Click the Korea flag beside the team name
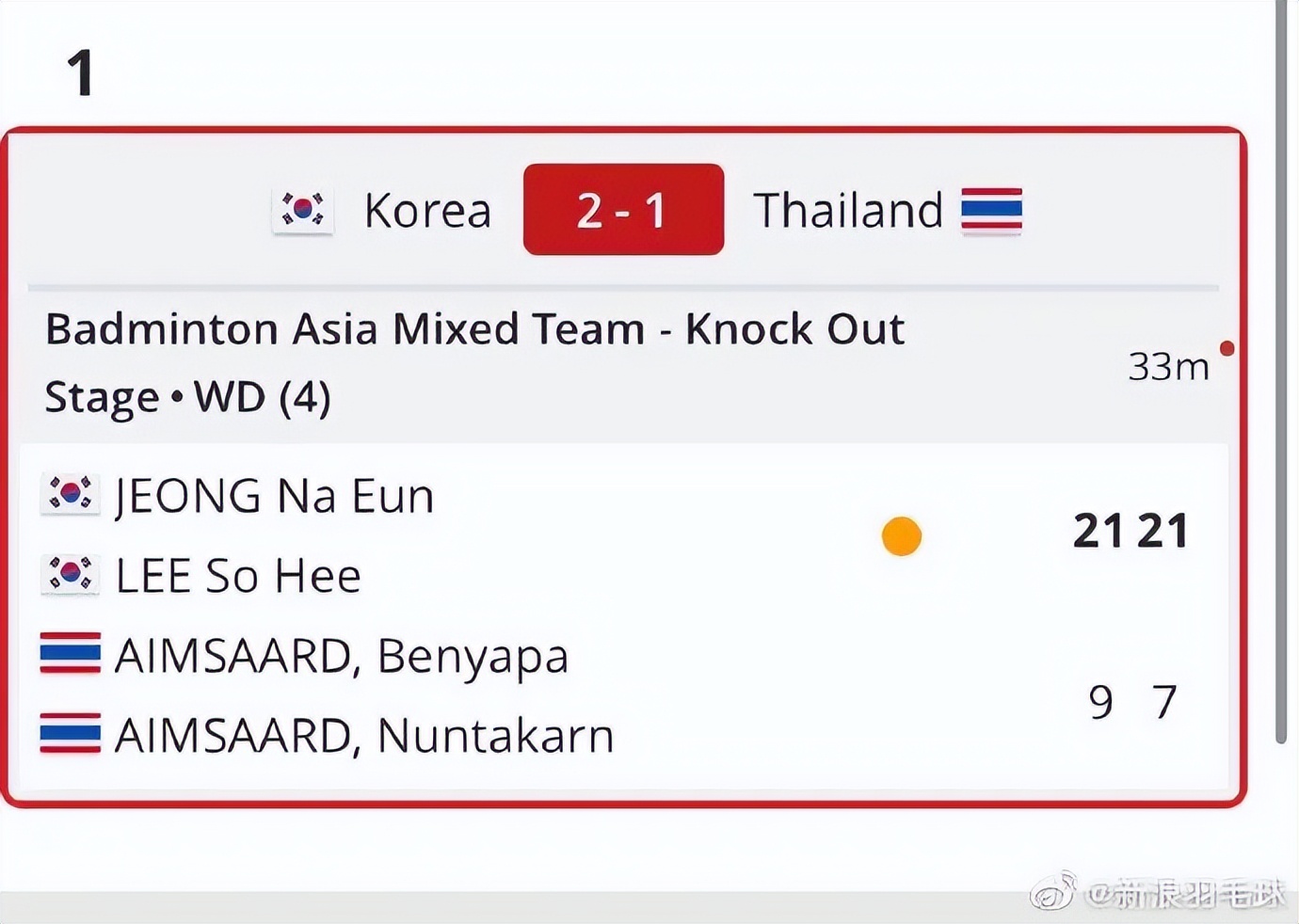1299x924 pixels. [x=302, y=210]
